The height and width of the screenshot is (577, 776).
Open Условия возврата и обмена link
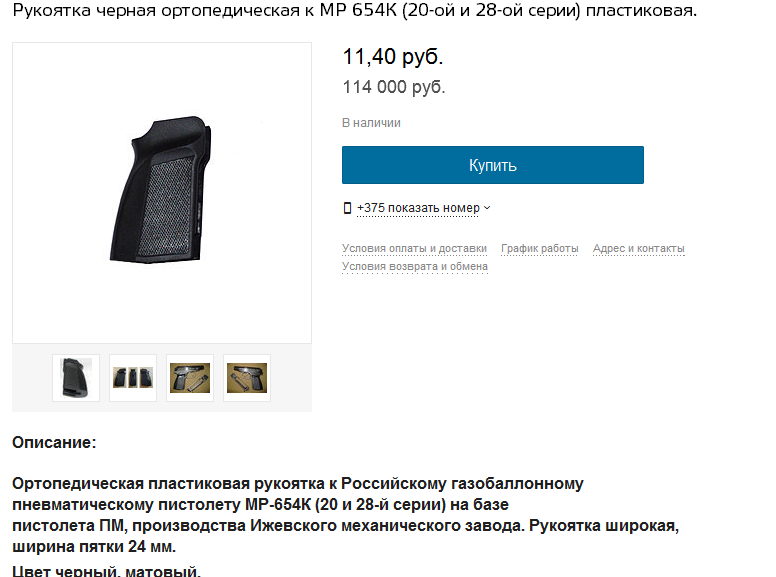point(415,267)
